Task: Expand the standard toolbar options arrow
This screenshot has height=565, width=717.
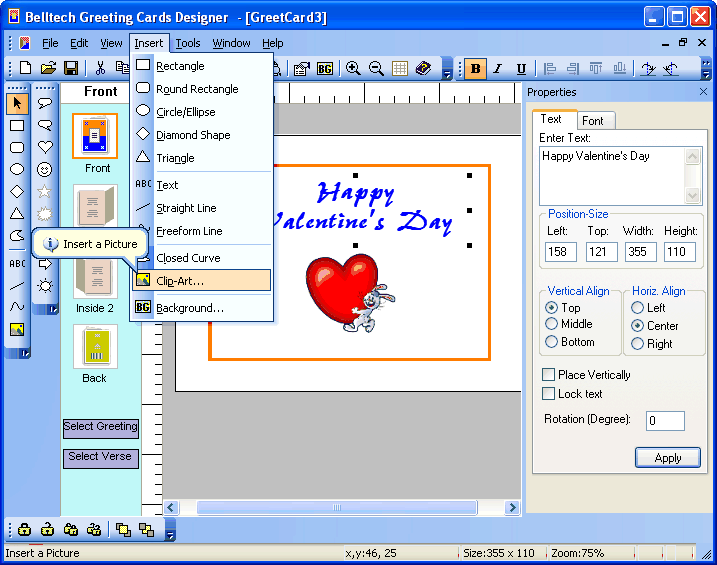Action: 447,69
